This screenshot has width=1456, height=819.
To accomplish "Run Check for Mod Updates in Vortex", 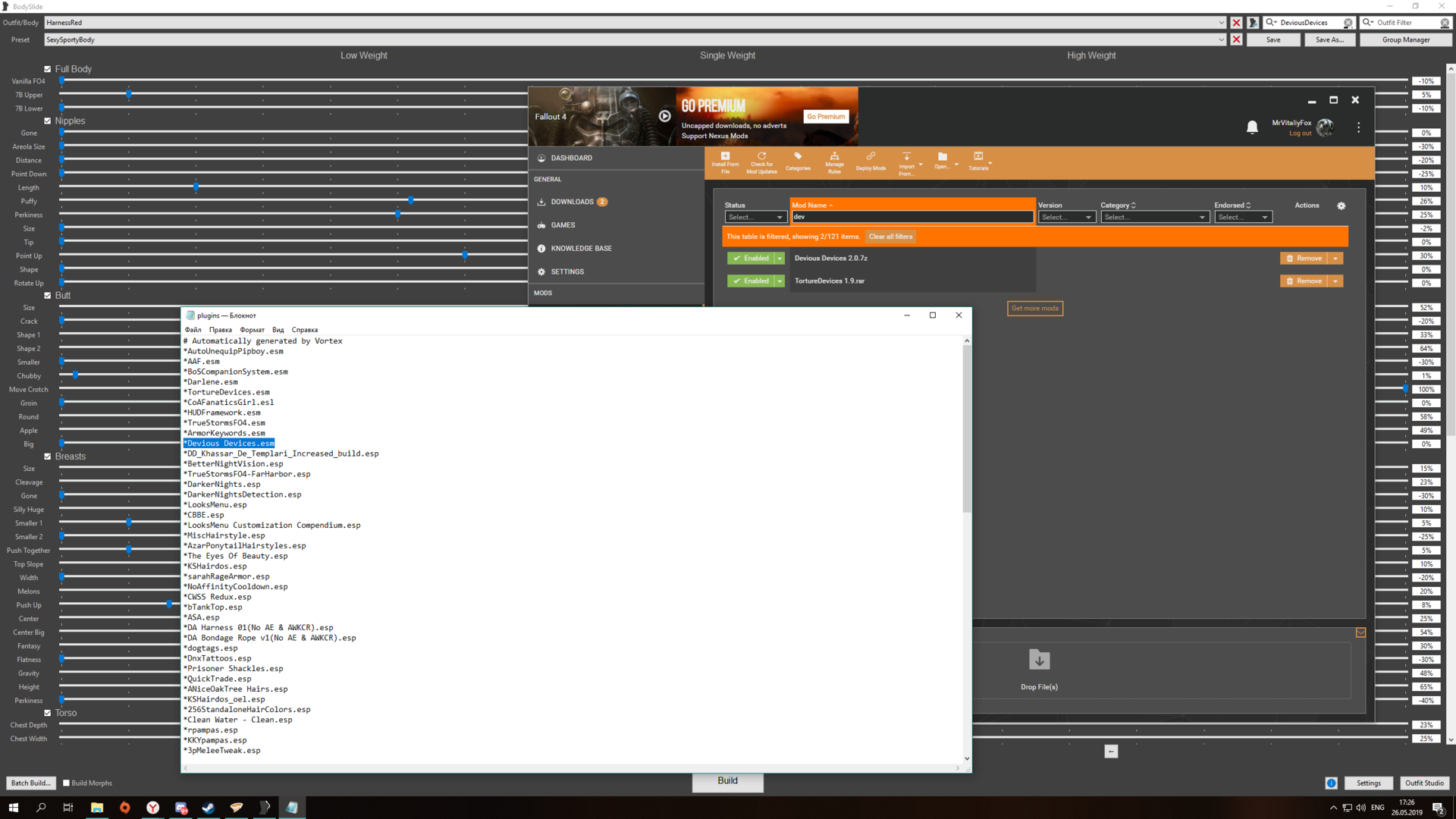I will [761, 162].
